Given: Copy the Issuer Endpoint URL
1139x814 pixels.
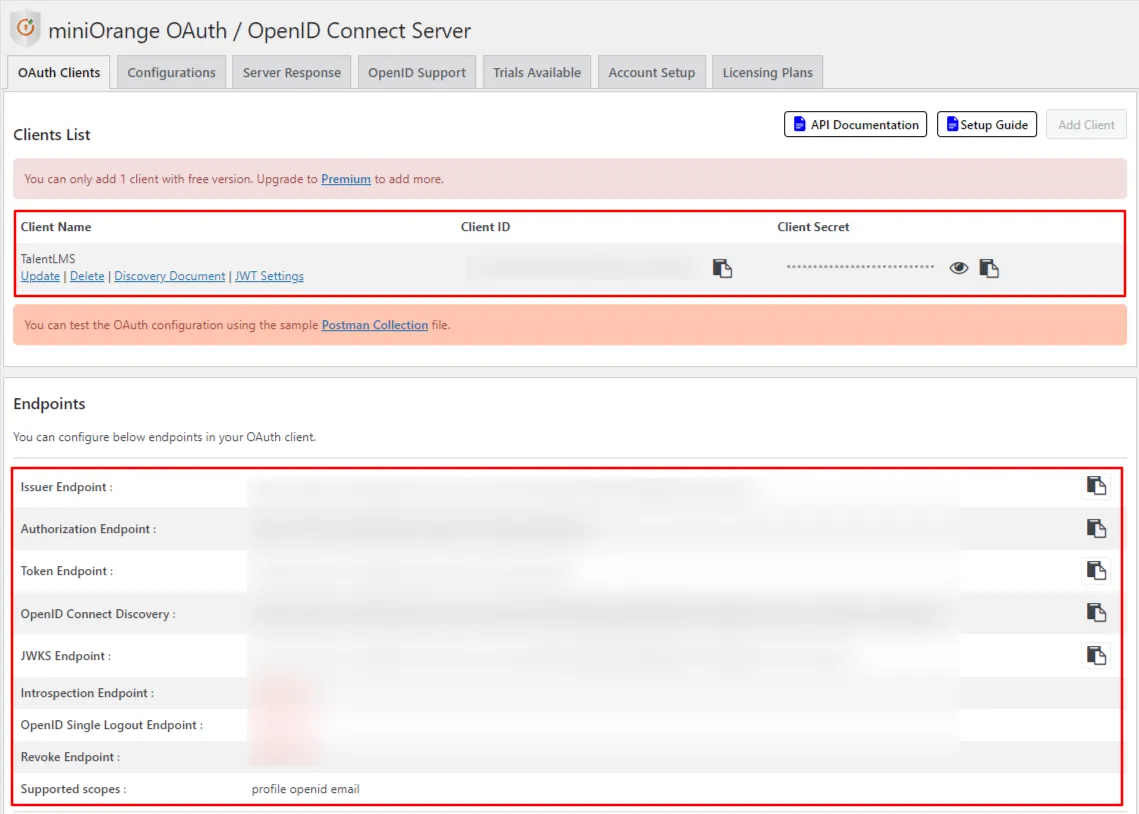Looking at the screenshot, I should (x=1096, y=486).
